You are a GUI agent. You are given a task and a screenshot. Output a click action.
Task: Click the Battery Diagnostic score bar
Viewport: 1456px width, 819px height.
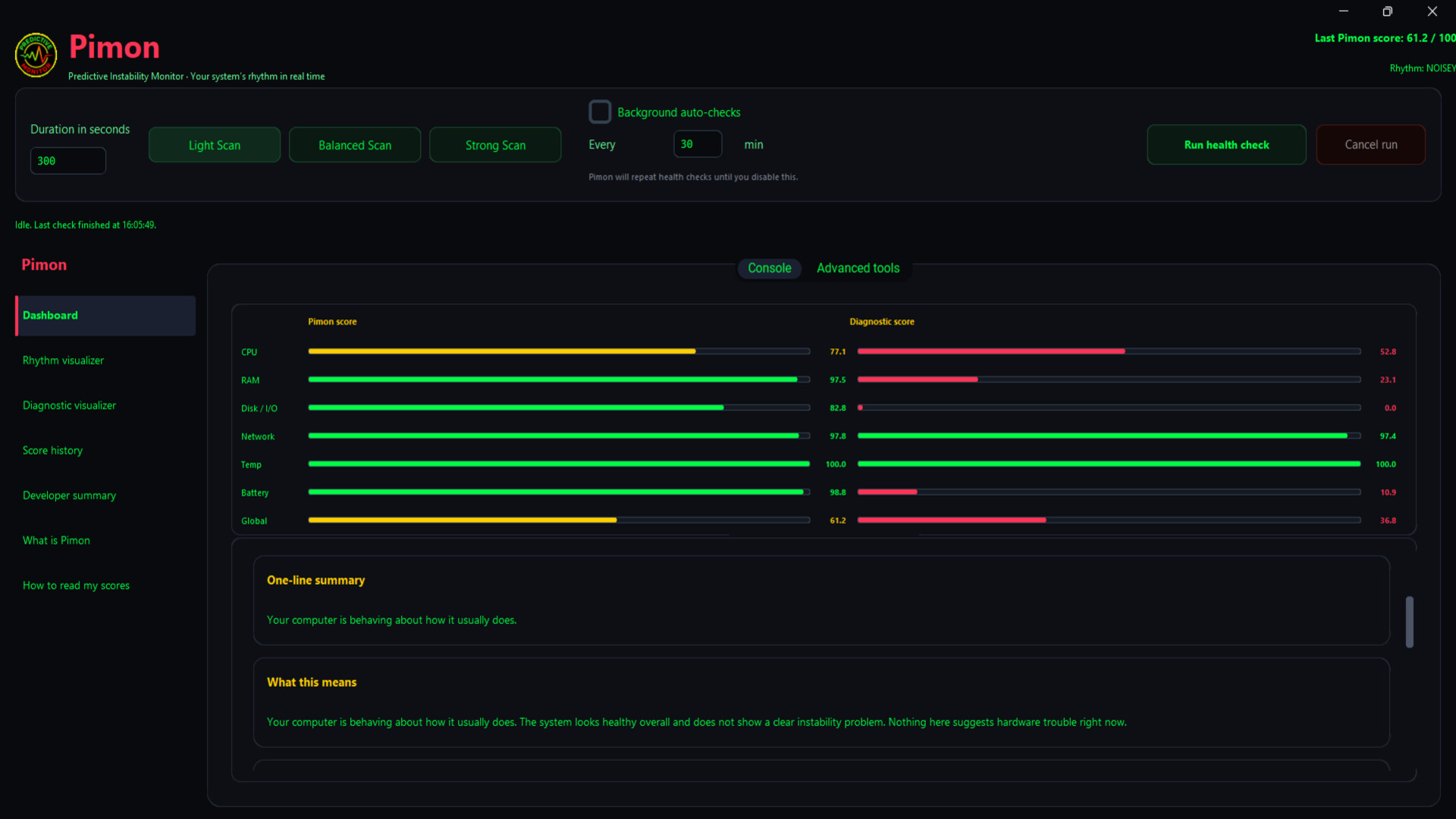click(1109, 492)
